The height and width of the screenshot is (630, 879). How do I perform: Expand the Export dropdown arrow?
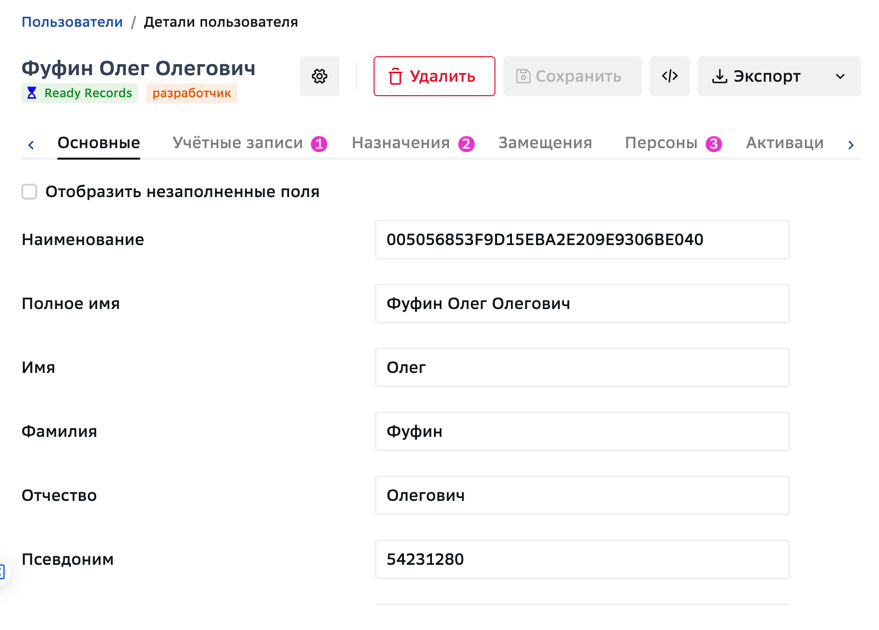840,76
